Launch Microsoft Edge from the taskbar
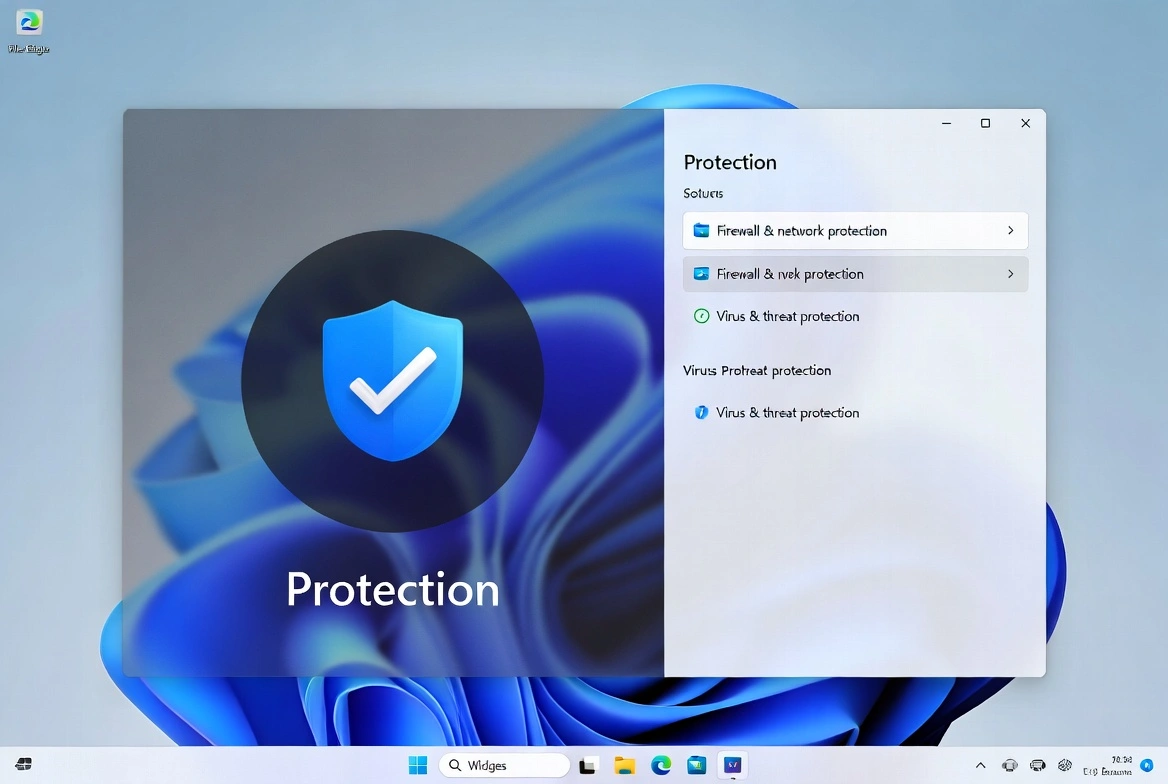This screenshot has height=784, width=1168. pos(661,765)
